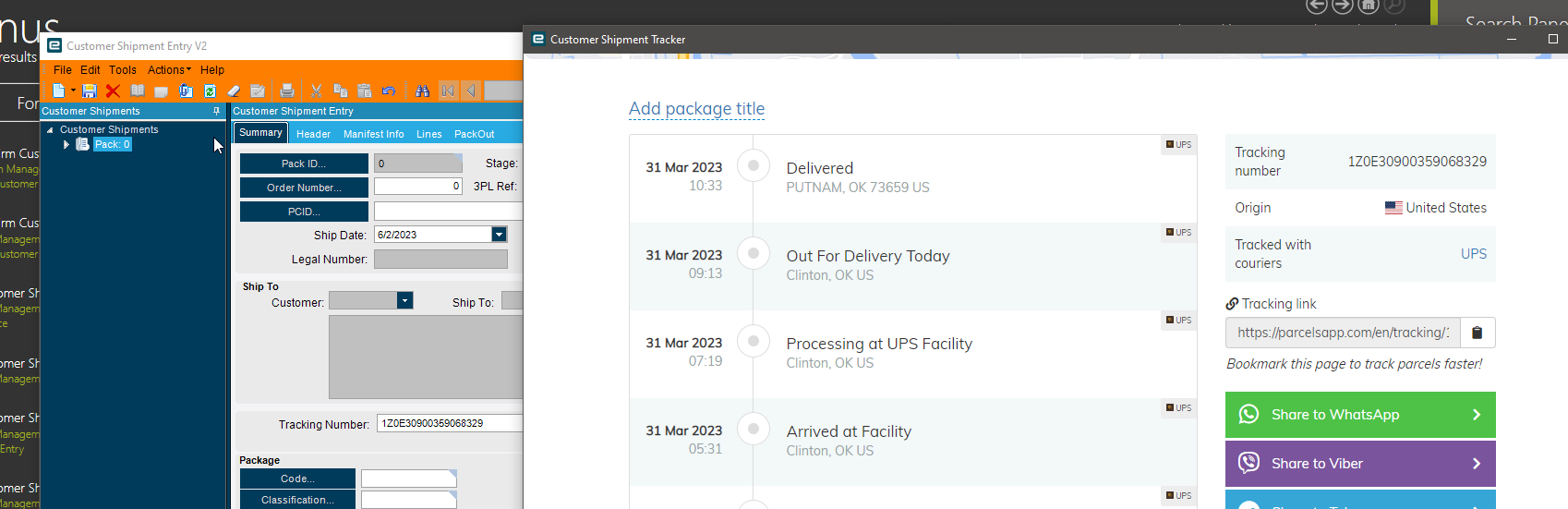Click the Paste clipboard toolbar icon

[x=365, y=91]
